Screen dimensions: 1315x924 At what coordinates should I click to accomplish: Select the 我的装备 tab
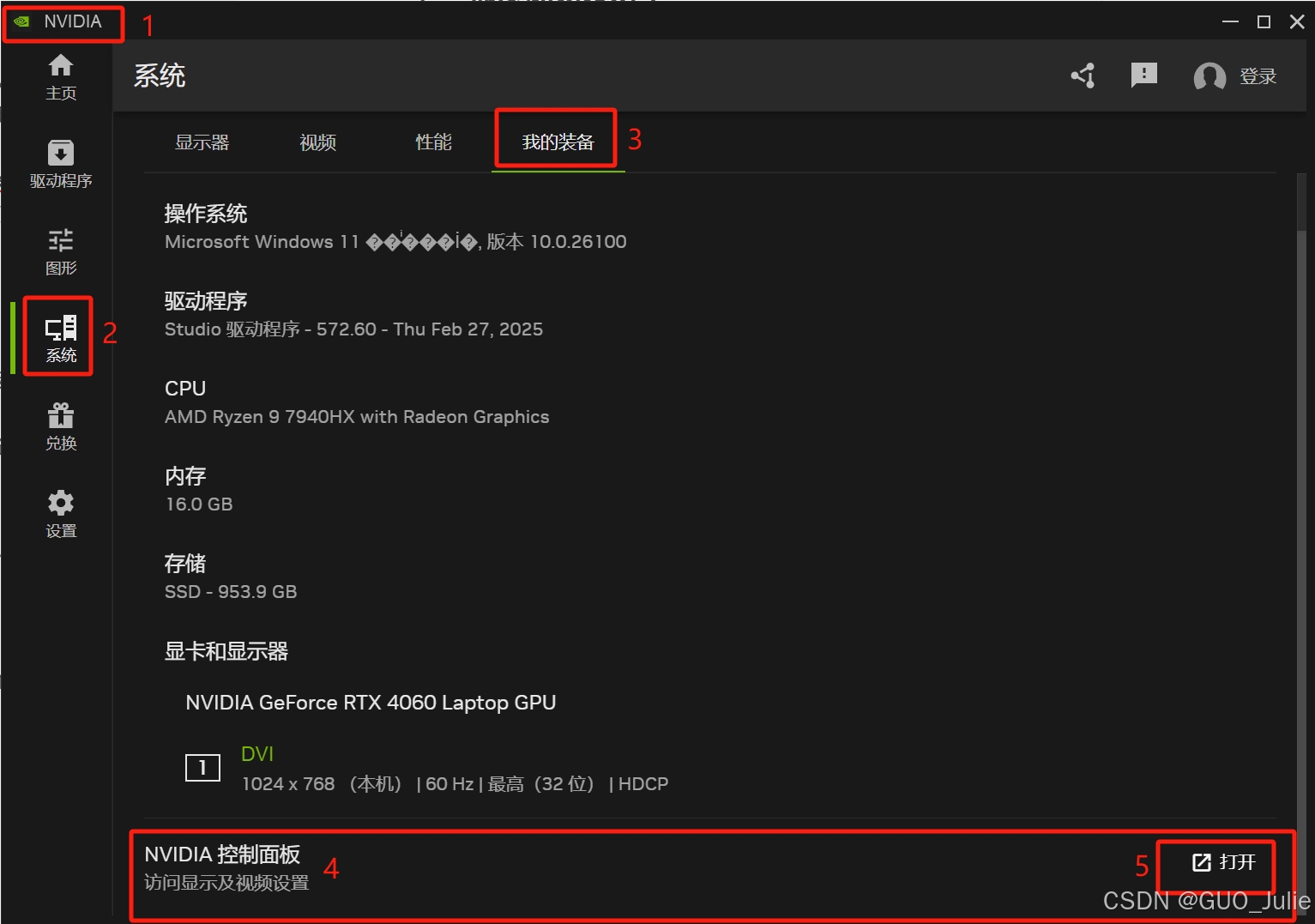click(x=558, y=142)
